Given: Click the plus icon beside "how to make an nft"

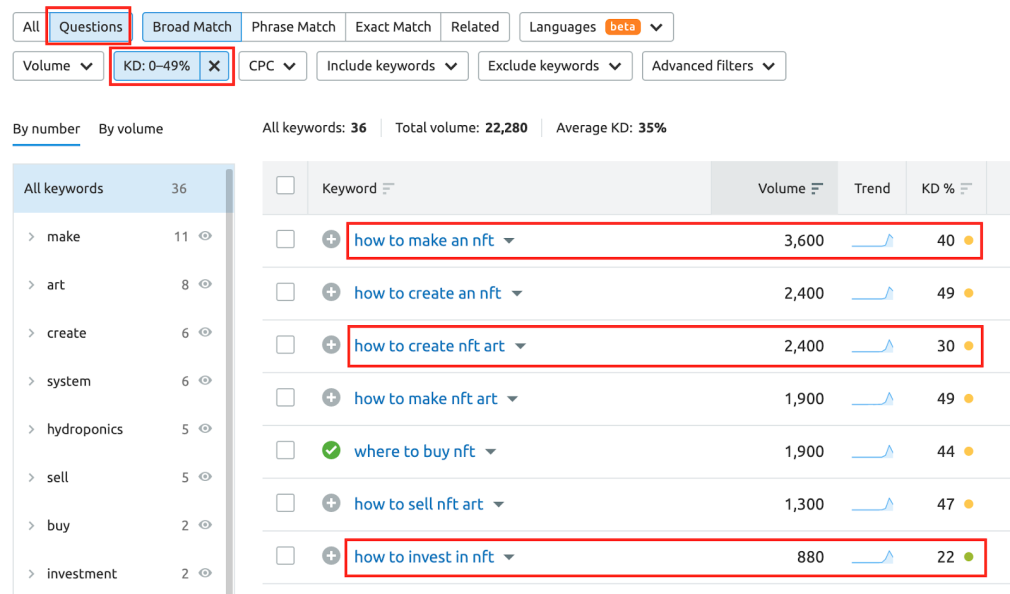Looking at the screenshot, I should point(330,240).
